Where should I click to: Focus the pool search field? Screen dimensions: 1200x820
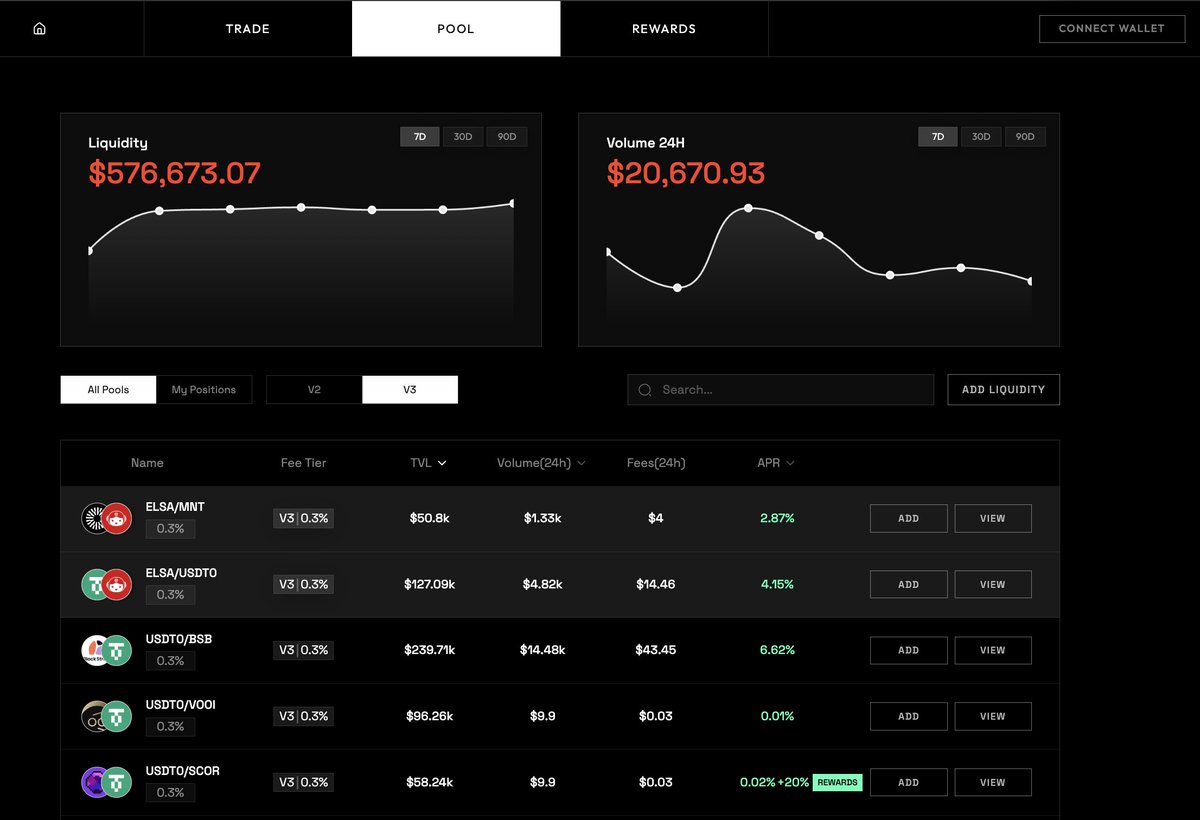tap(780, 390)
